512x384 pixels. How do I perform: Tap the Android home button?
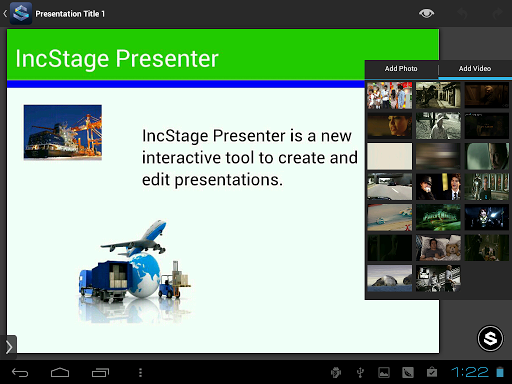(x=60, y=372)
